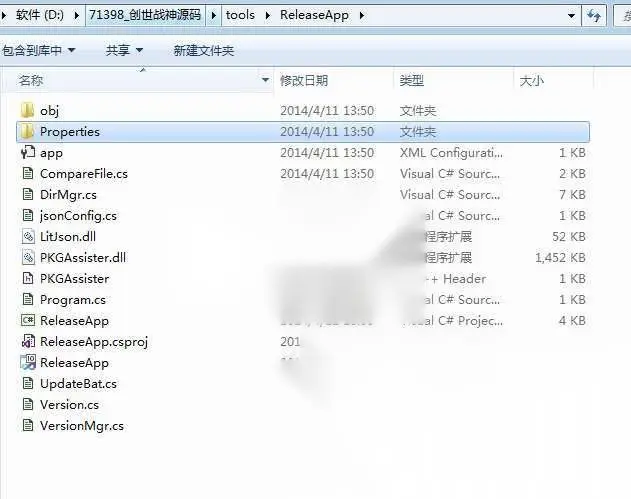Image resolution: width=631 pixels, height=499 pixels.
Task: Click the ReleaseApp solution icon above UpdateBat.cs
Action: pyautogui.click(x=28, y=362)
